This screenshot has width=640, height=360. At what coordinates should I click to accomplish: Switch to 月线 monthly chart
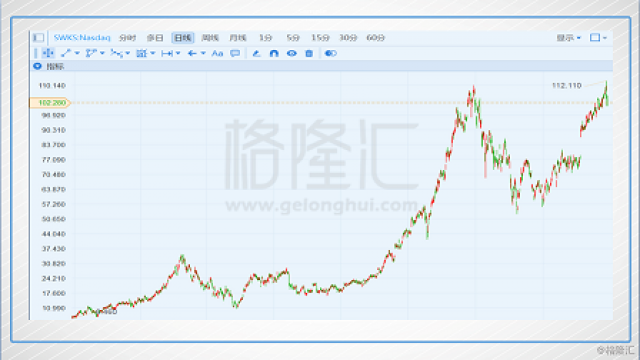point(238,38)
